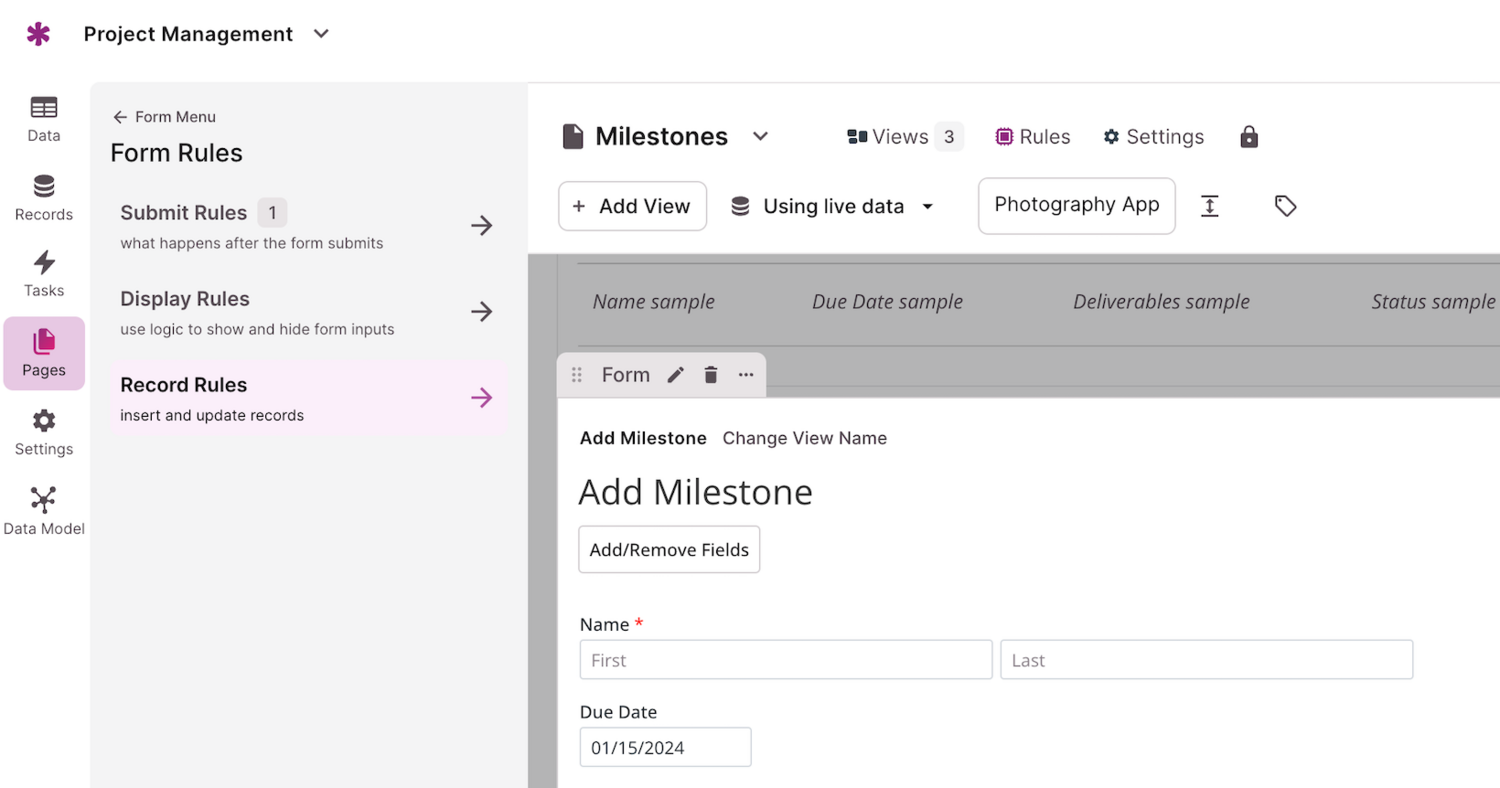The width and height of the screenshot is (1500, 788).
Task: Click the tag icon in toolbar
Action: click(1285, 206)
